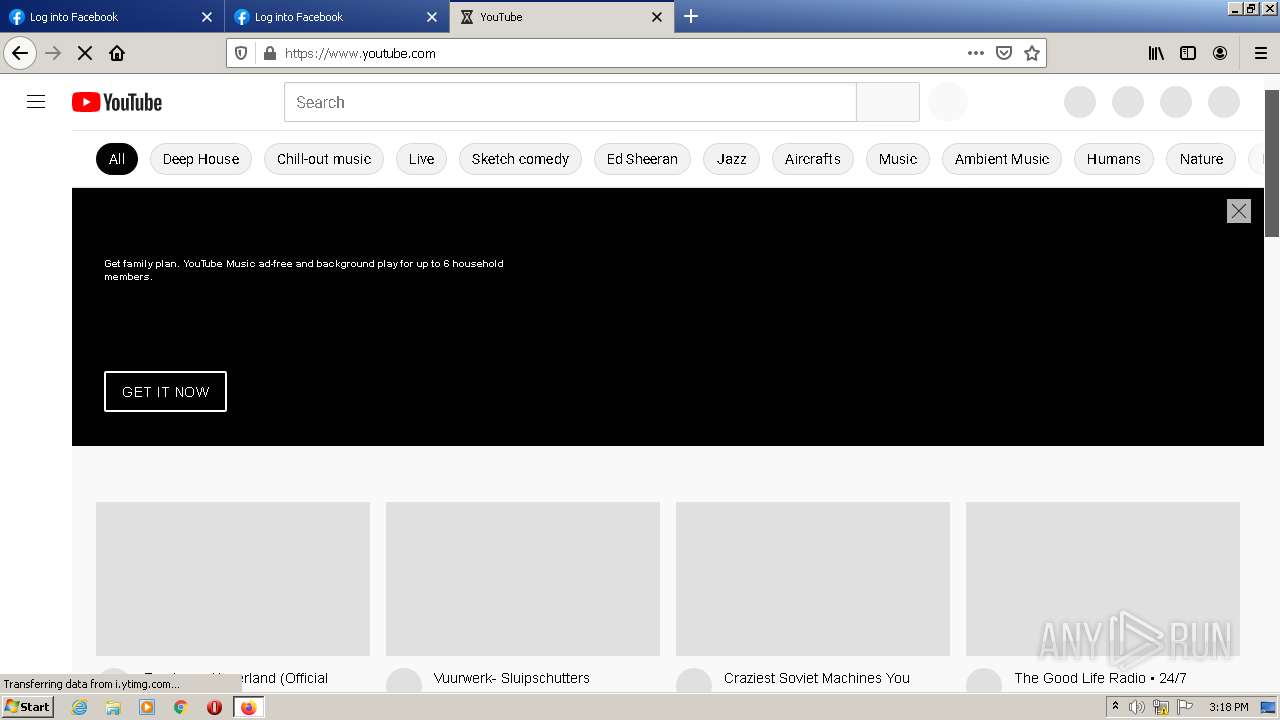
Task: Filter by Chill-out music chip
Action: click(324, 159)
